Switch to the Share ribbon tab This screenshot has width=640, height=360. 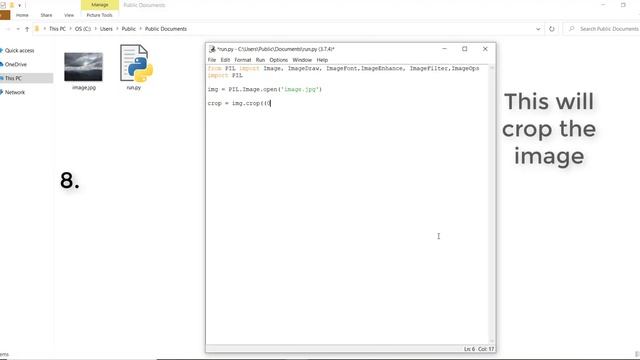(x=46, y=15)
